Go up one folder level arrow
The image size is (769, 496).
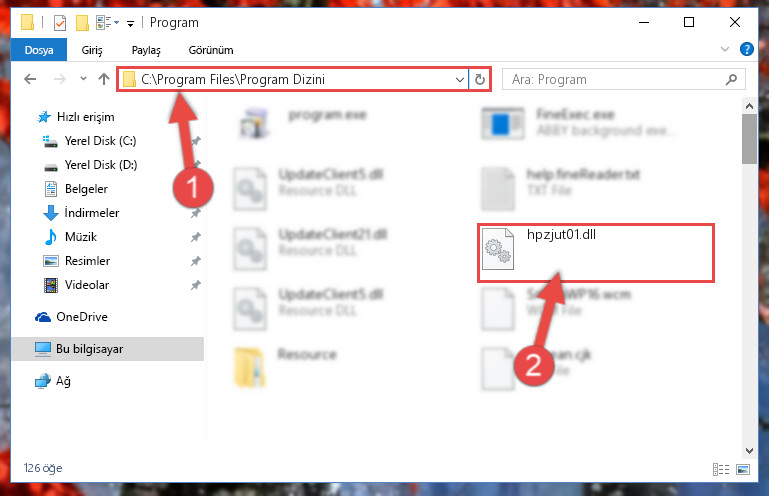tap(103, 79)
